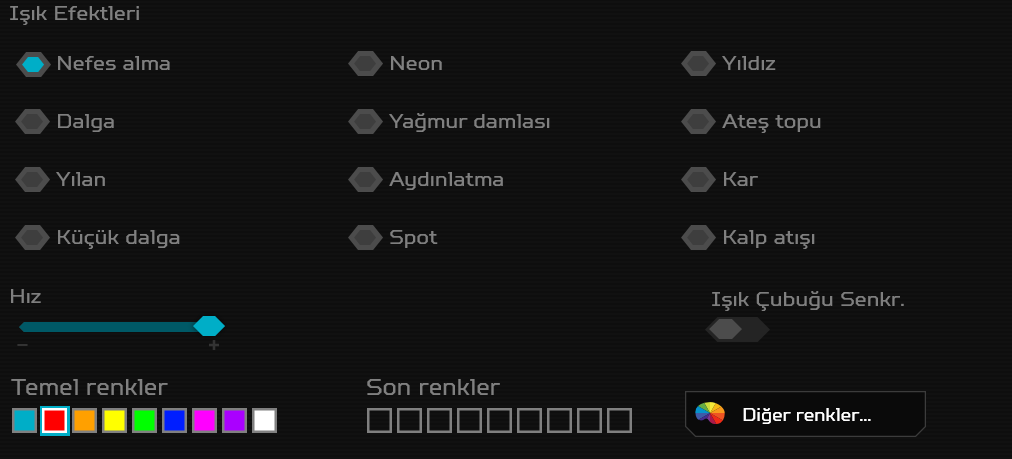Choose the Yılan lighting effect
Viewport: 1012px width, 459px height.
click(x=33, y=180)
